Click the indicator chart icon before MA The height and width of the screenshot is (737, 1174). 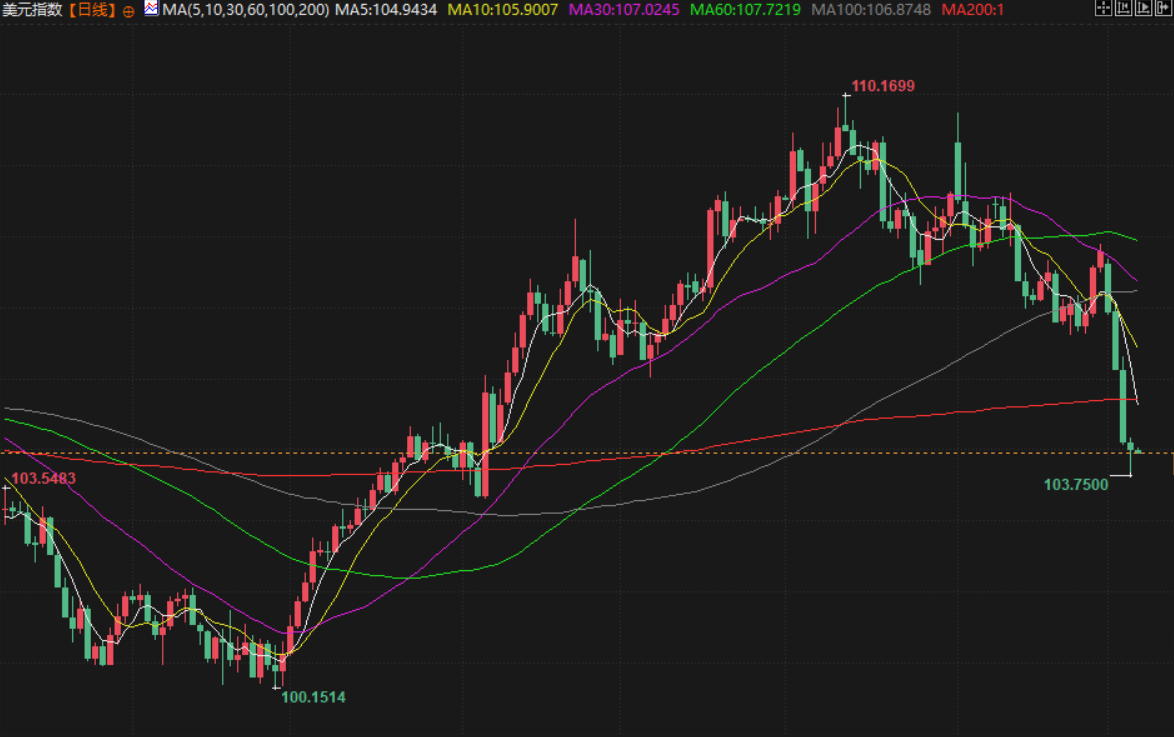(150, 10)
